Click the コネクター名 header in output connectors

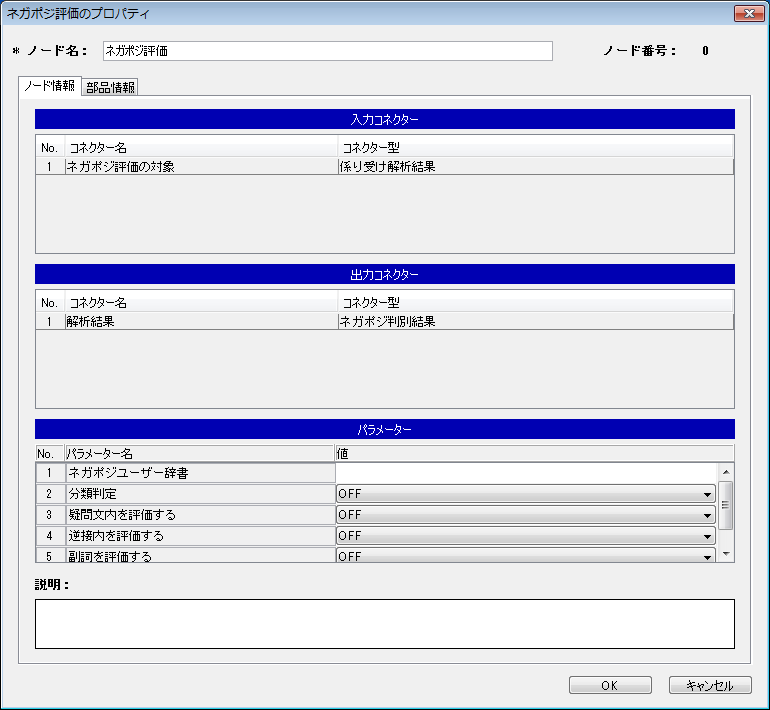(x=201, y=303)
